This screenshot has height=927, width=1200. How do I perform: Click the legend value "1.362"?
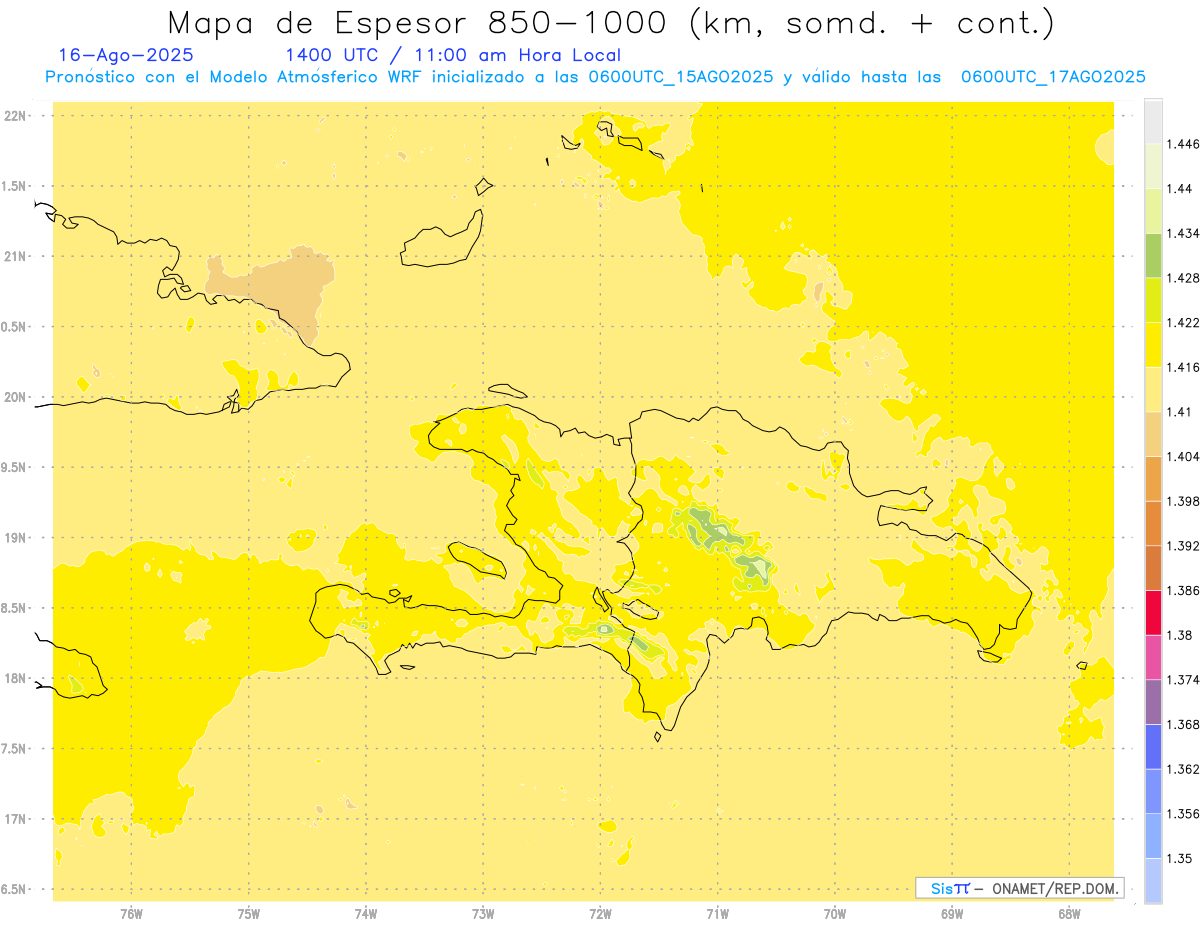1184,769
